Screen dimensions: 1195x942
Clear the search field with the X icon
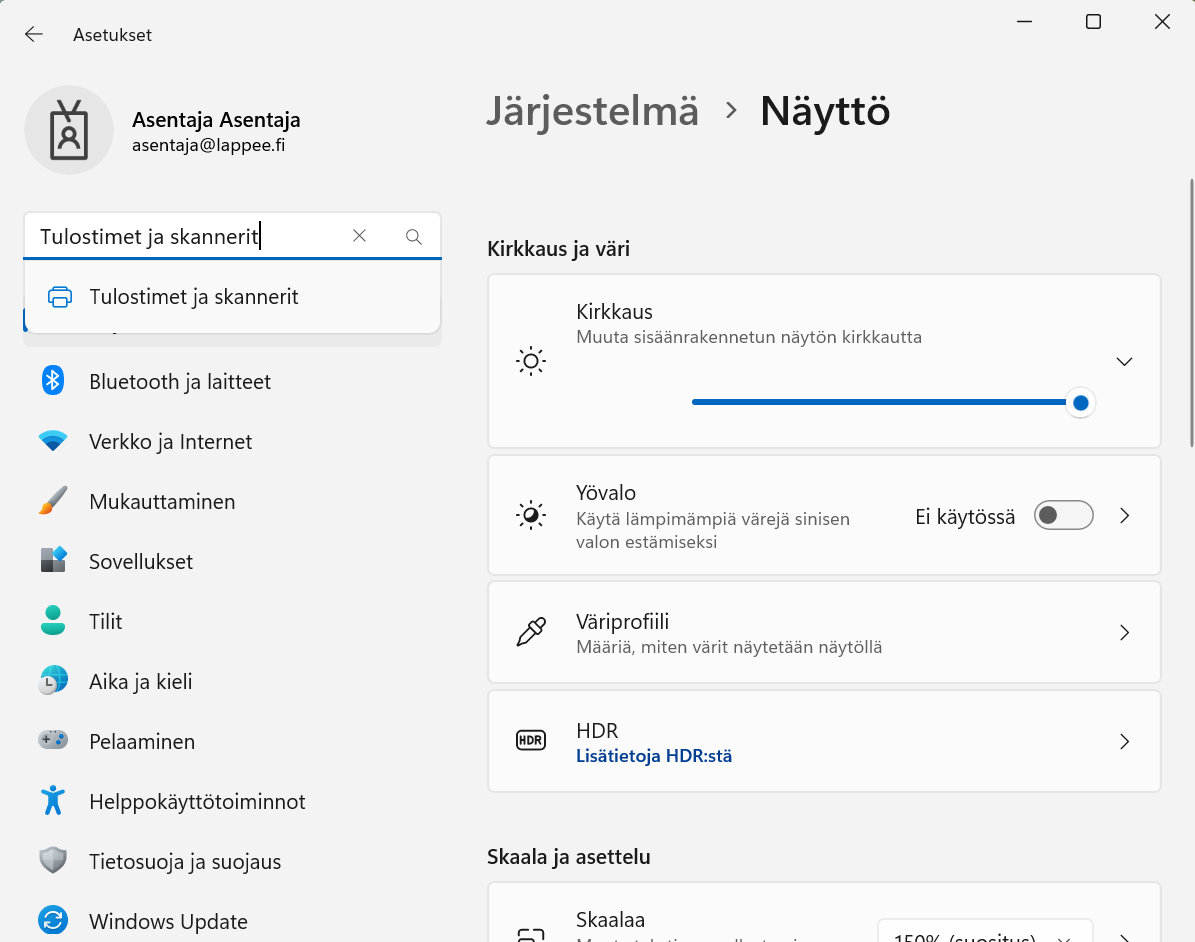click(360, 236)
